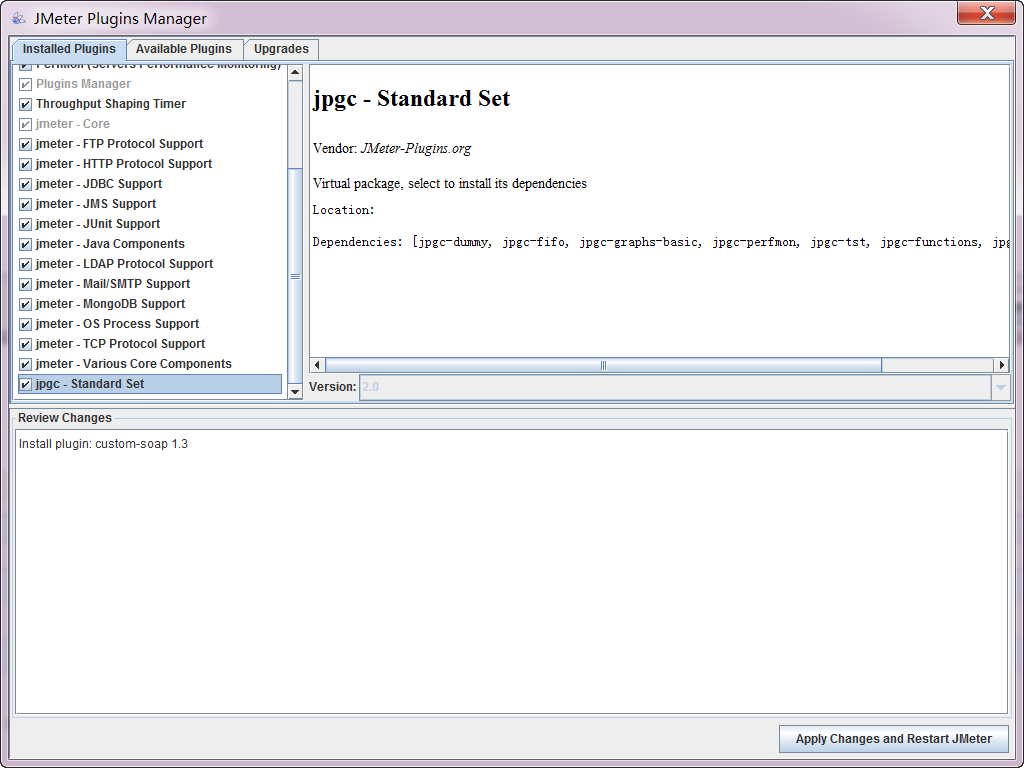The image size is (1024, 768).
Task: Click the JMeter feather icon in title bar
Action: click(x=19, y=18)
